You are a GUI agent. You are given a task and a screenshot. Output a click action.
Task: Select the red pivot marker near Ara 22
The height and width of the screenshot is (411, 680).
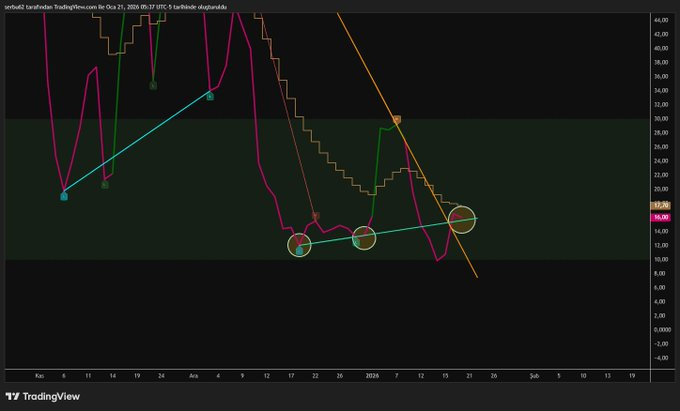click(316, 215)
